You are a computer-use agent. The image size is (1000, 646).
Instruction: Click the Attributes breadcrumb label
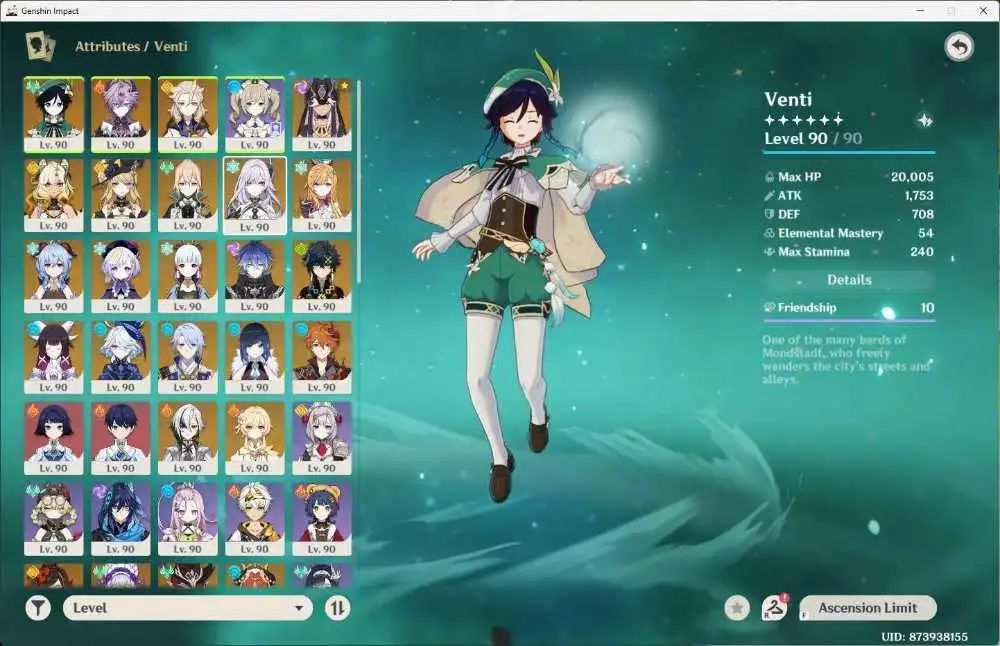coord(107,47)
